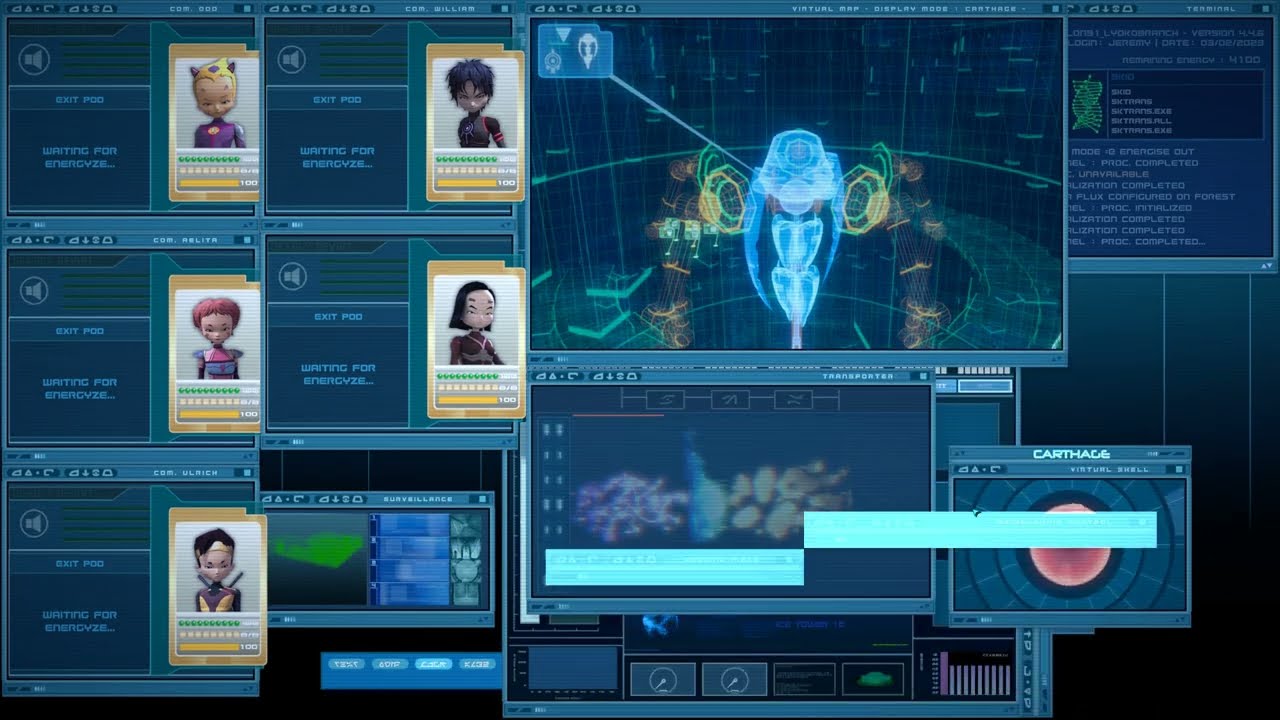Click Exit Pod in Com. Ulrich window

point(79,563)
